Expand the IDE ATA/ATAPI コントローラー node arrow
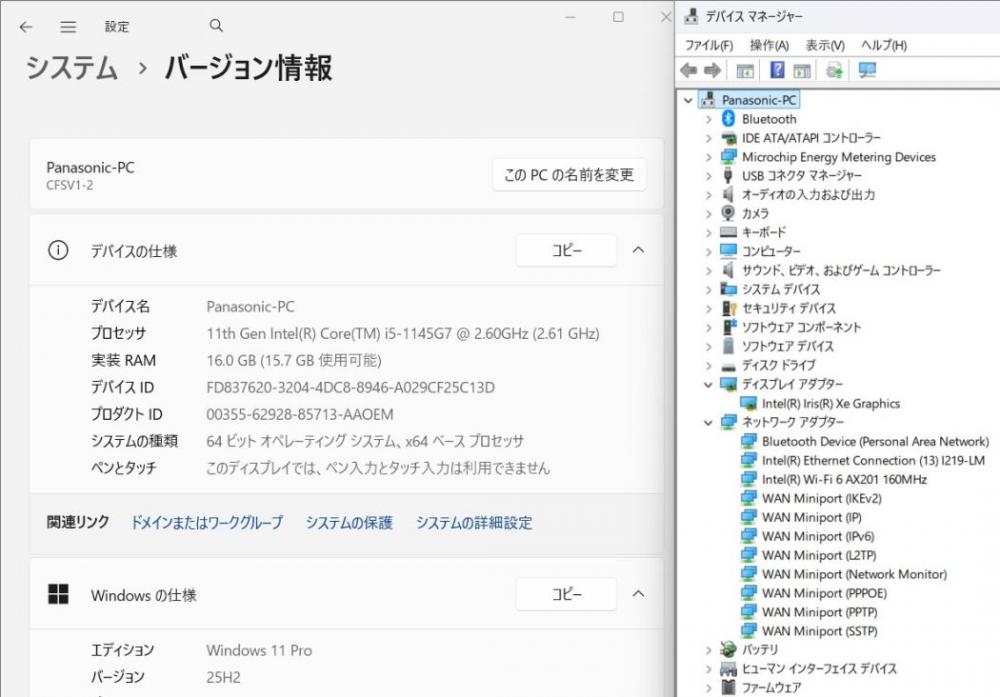This screenshot has width=1000, height=697. pos(709,138)
